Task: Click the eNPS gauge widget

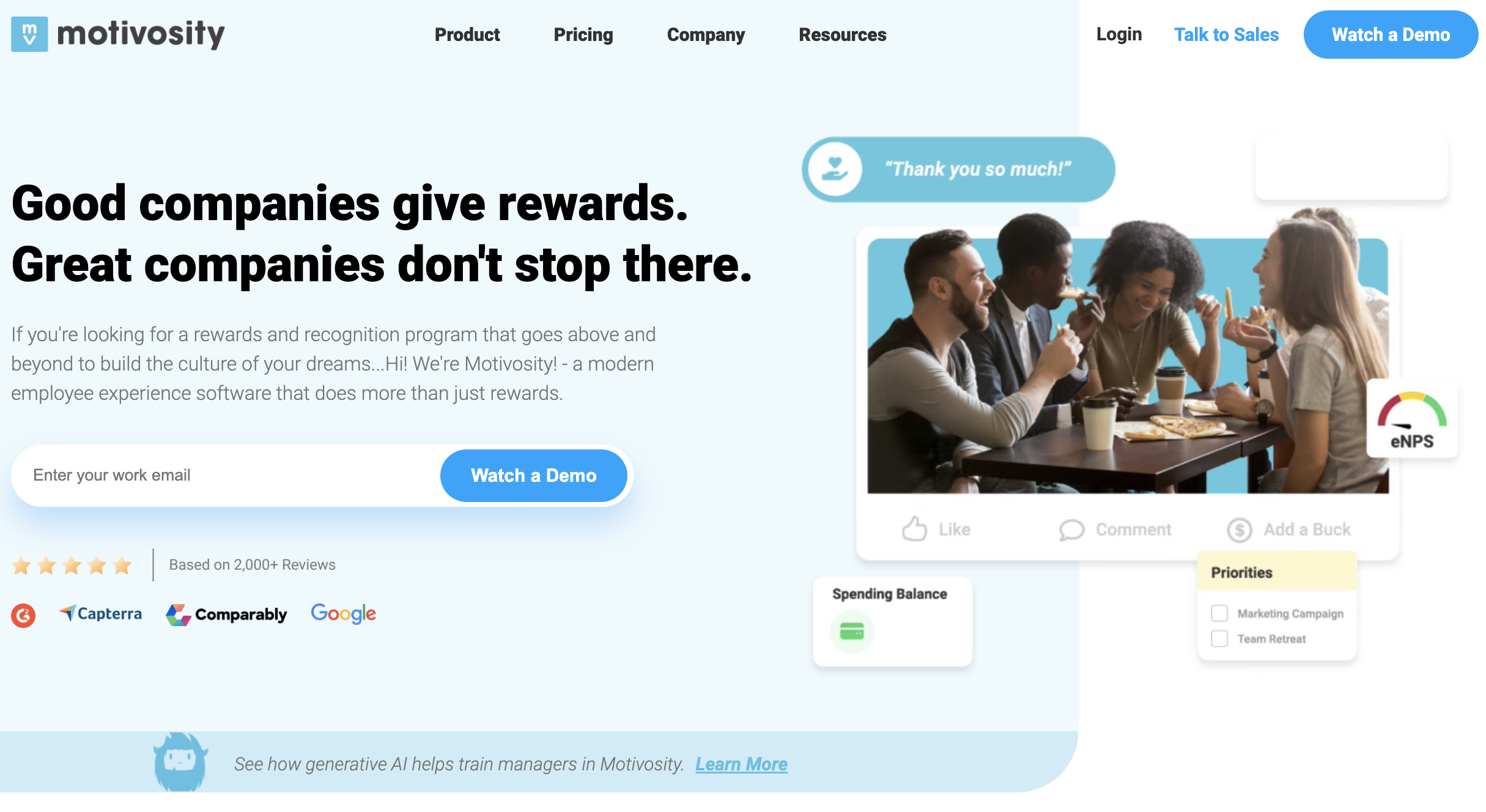Action: (x=1411, y=419)
